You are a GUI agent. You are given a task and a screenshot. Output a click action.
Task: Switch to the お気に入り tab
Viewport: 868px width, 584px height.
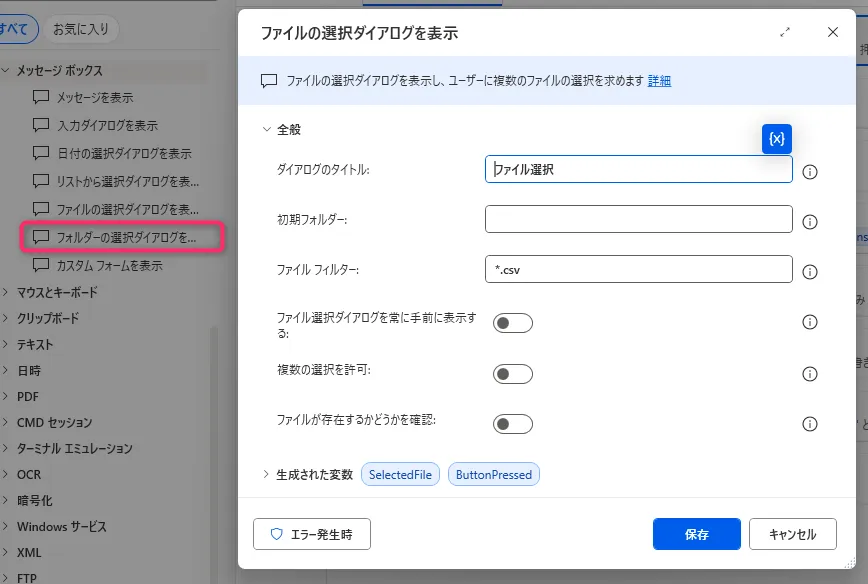click(x=80, y=29)
